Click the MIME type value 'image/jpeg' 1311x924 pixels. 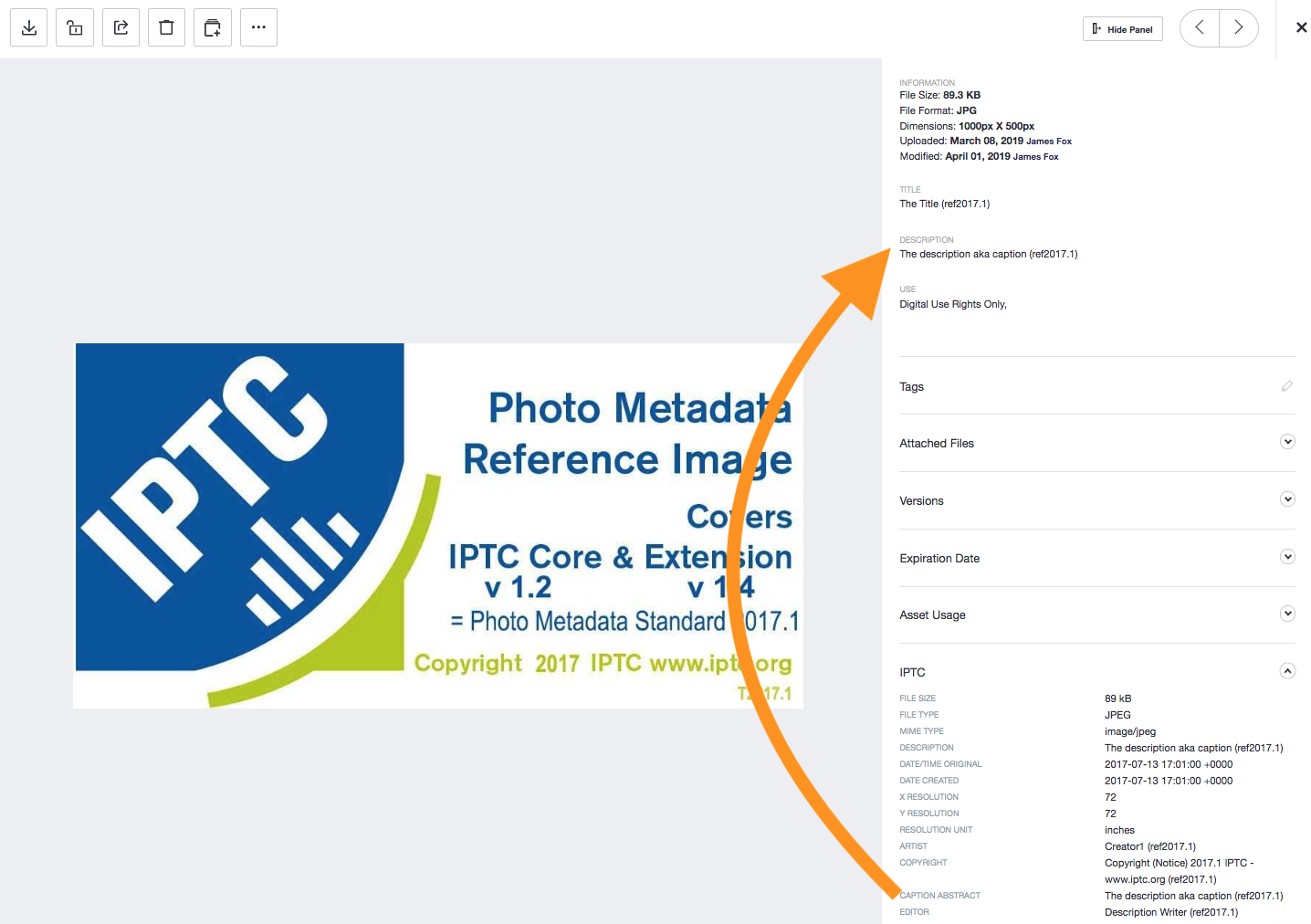pos(1130,731)
